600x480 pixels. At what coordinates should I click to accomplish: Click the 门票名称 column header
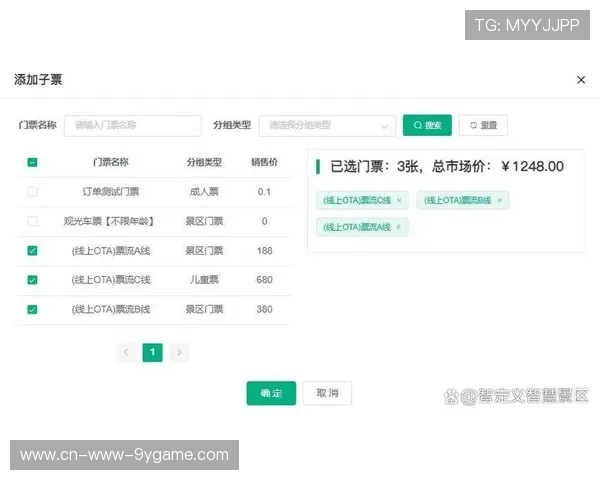[x=111, y=162]
